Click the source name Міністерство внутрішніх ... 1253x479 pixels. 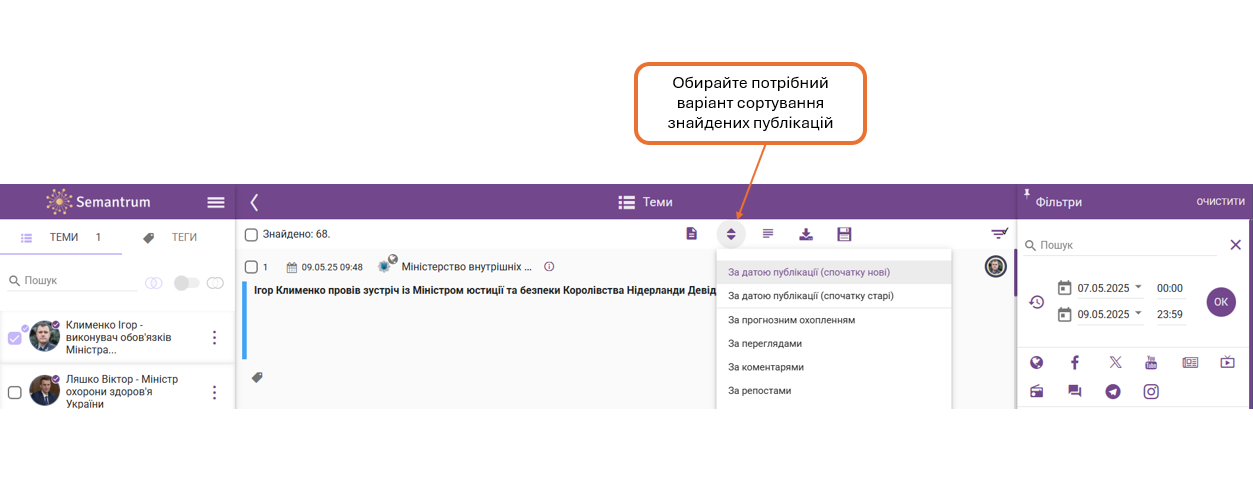(x=467, y=267)
